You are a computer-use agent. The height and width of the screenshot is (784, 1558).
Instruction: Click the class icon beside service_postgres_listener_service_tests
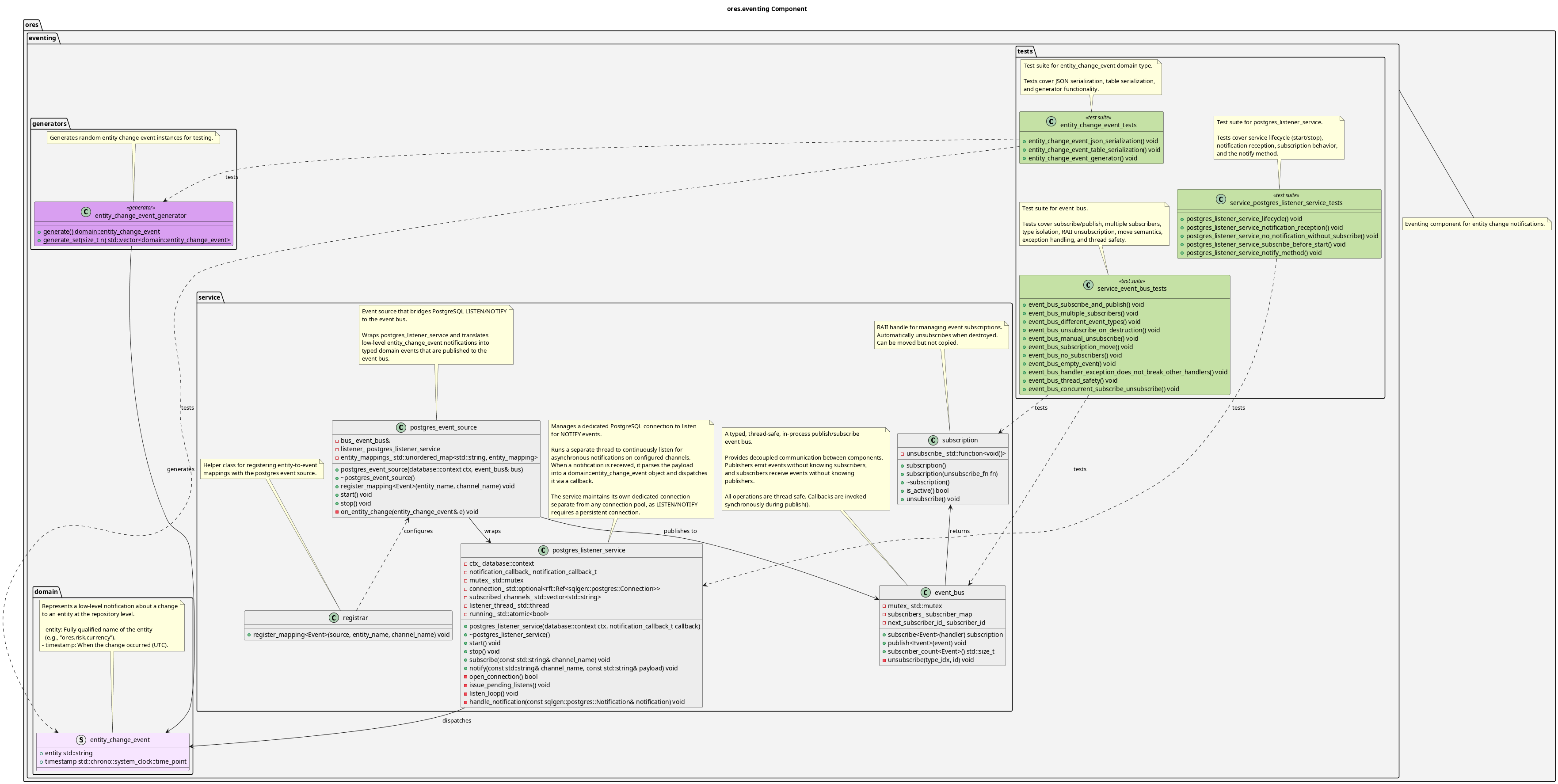(1220, 199)
